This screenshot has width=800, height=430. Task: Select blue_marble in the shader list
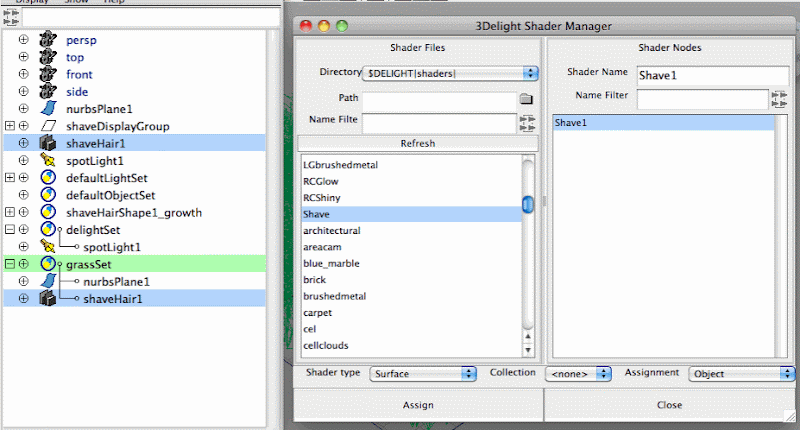(x=331, y=263)
